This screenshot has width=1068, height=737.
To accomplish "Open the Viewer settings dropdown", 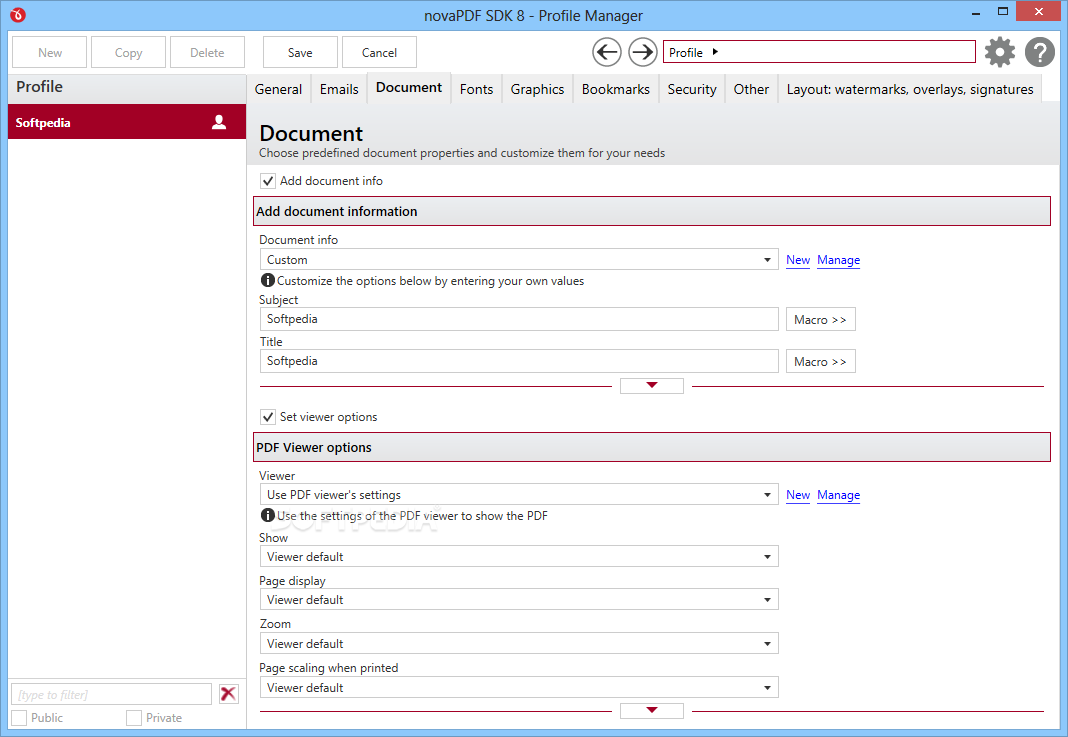I will (x=519, y=495).
